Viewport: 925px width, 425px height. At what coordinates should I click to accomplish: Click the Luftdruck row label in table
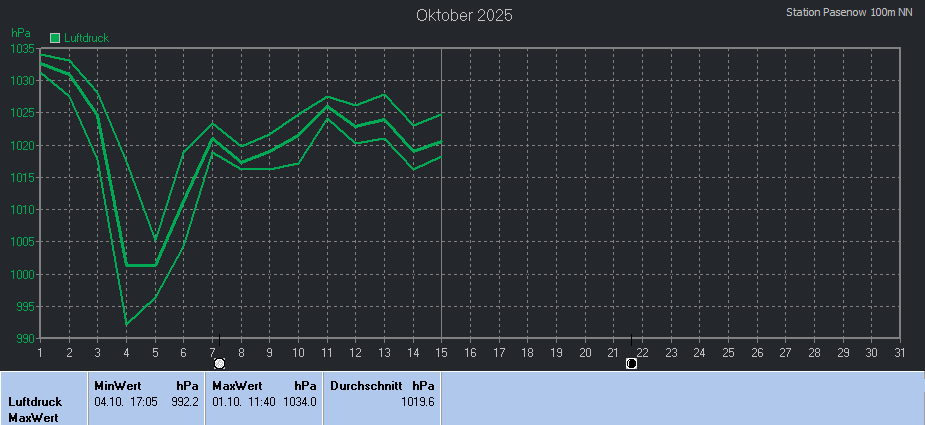(x=35, y=401)
